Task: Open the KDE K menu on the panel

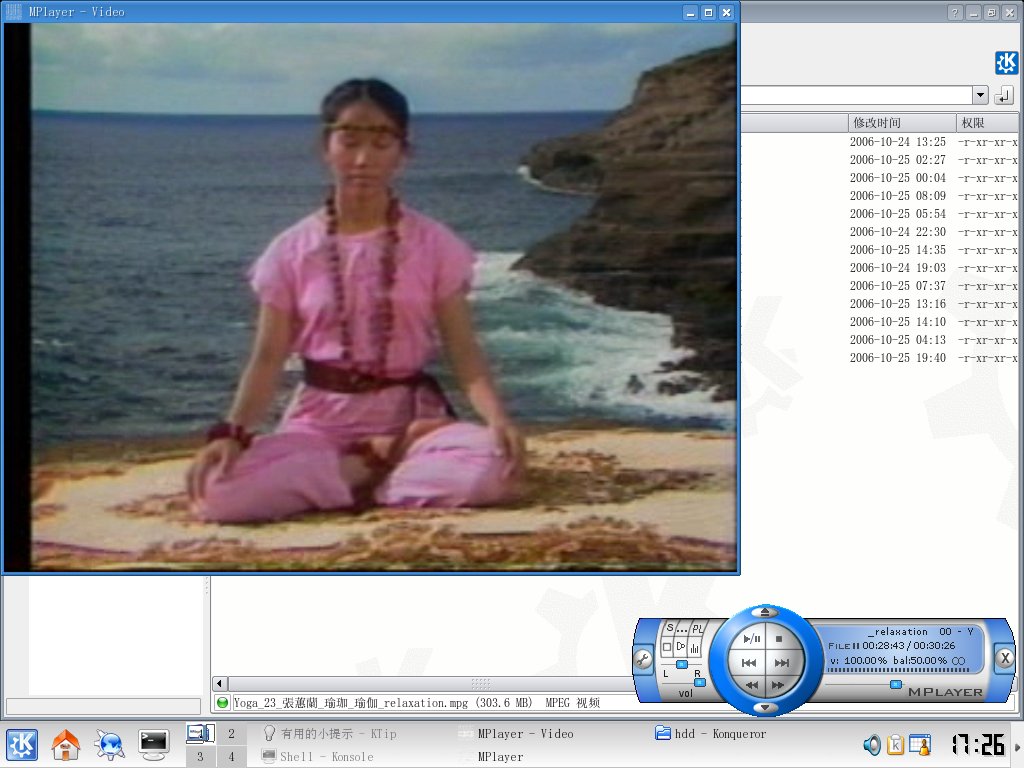Action: (x=22, y=744)
